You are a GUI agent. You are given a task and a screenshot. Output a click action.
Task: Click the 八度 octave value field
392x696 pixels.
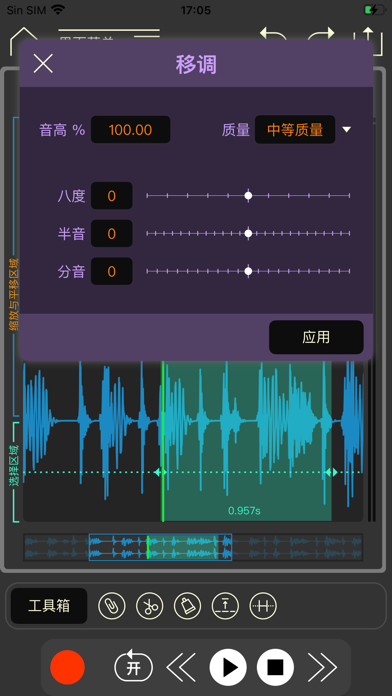click(x=111, y=196)
